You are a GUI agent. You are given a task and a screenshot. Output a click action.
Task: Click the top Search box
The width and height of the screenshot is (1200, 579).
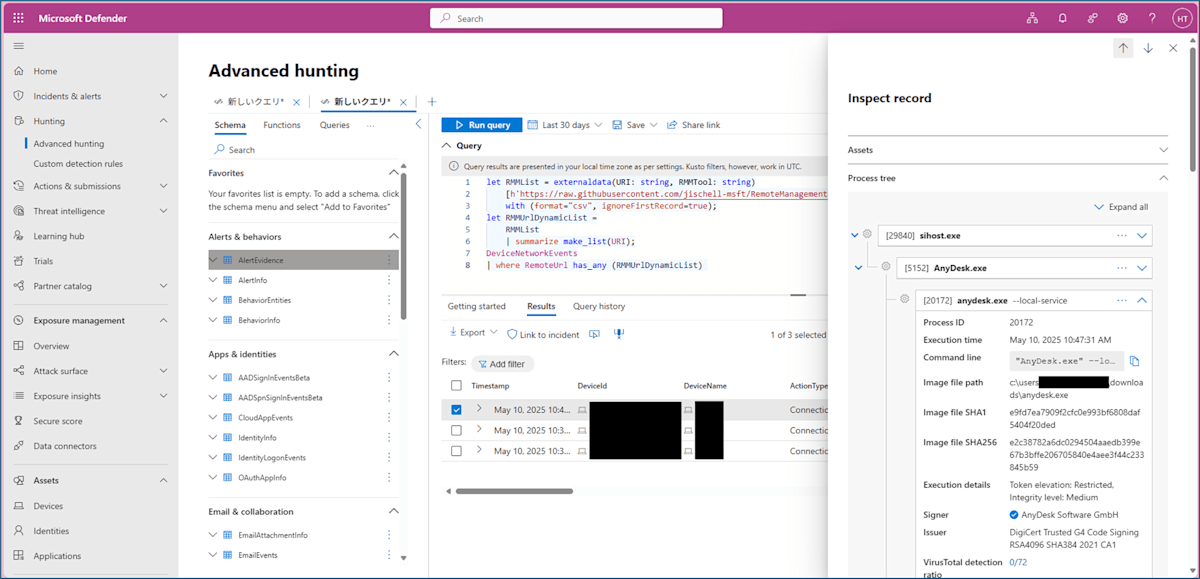coord(576,18)
